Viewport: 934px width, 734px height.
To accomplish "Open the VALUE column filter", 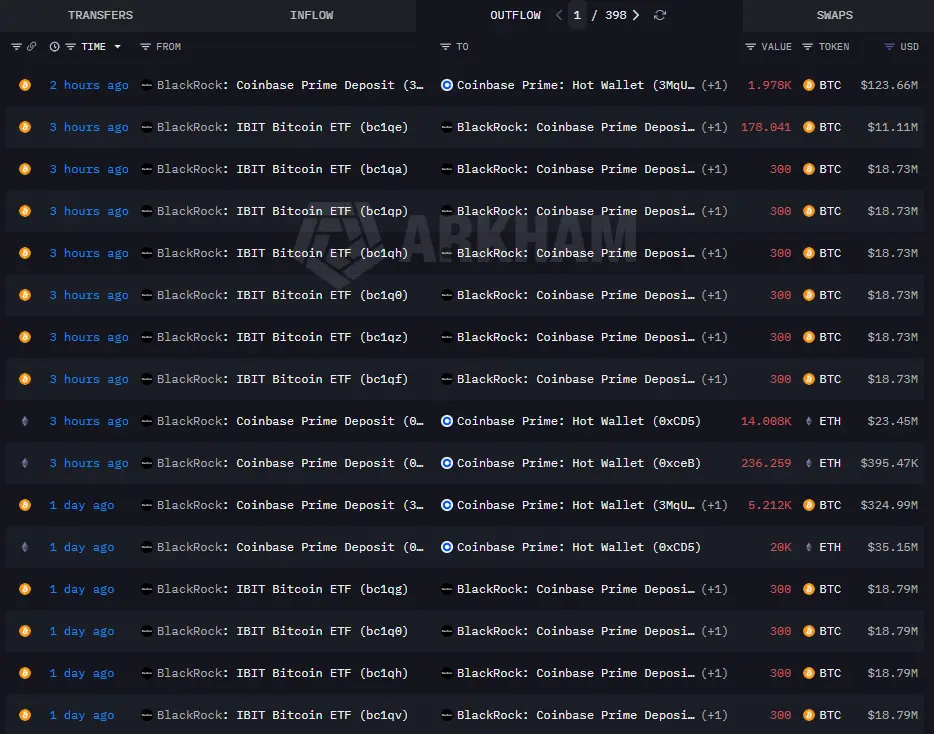I will click(x=751, y=46).
